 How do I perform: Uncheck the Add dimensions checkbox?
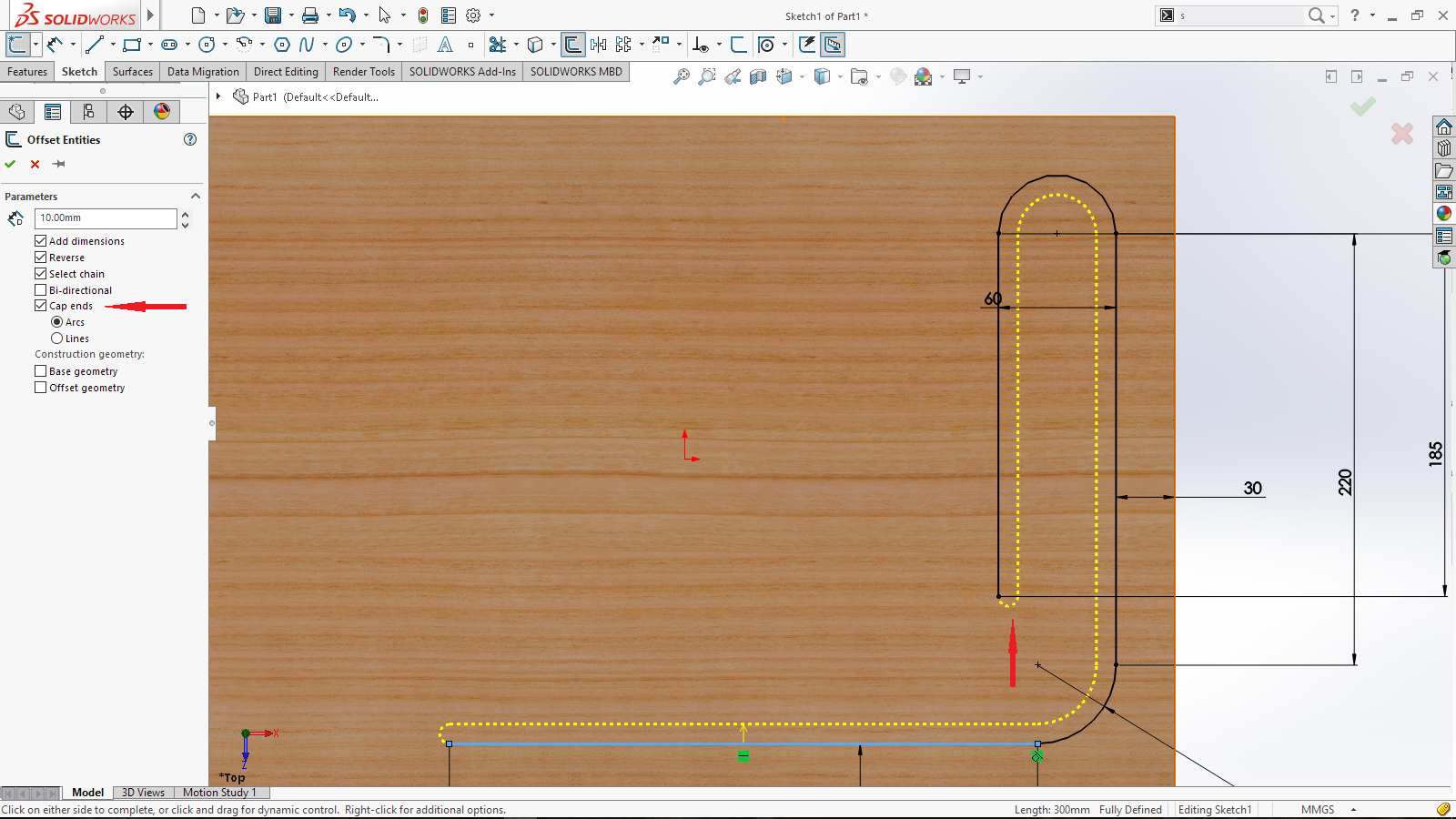coord(41,241)
